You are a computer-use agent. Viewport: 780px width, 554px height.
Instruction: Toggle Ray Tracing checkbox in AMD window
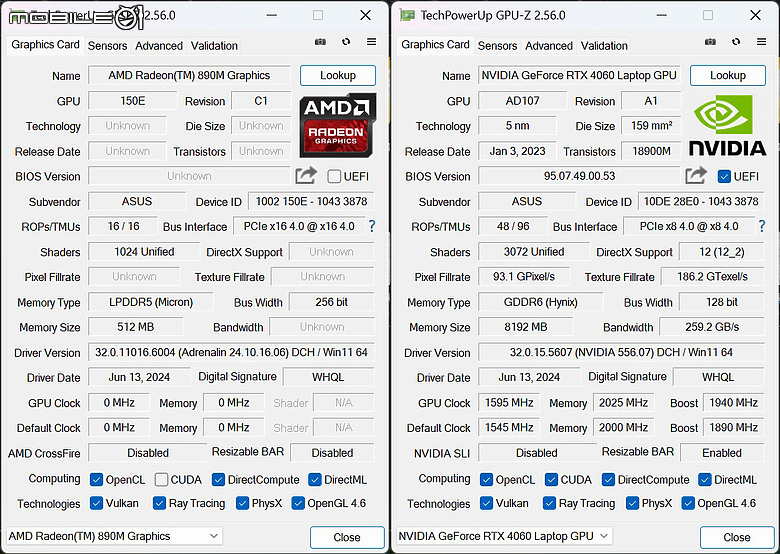pos(159,503)
